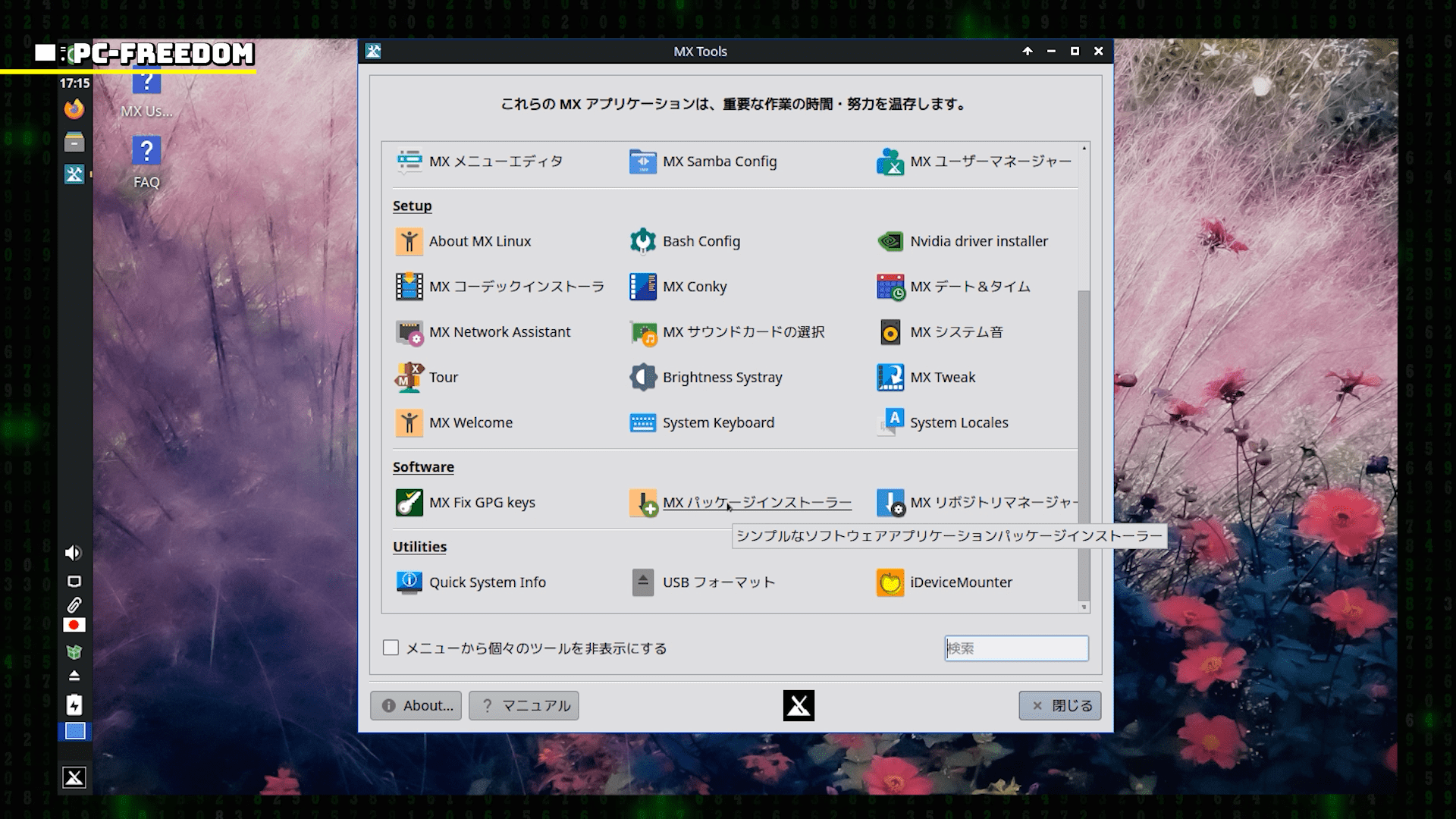This screenshot has height=819, width=1456.
Task: Open MX Conky tool
Action: [x=694, y=287]
